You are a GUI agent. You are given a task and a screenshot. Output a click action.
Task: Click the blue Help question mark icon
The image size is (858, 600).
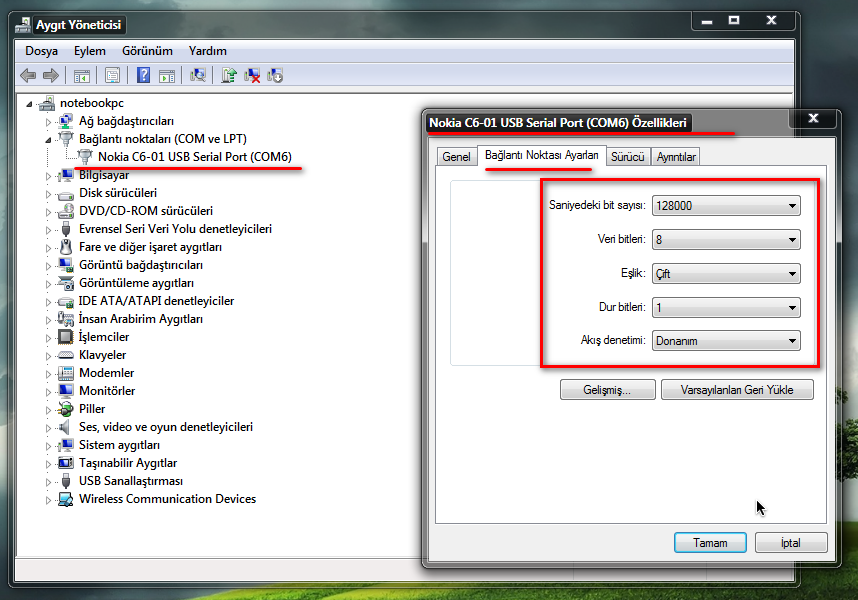pyautogui.click(x=143, y=75)
